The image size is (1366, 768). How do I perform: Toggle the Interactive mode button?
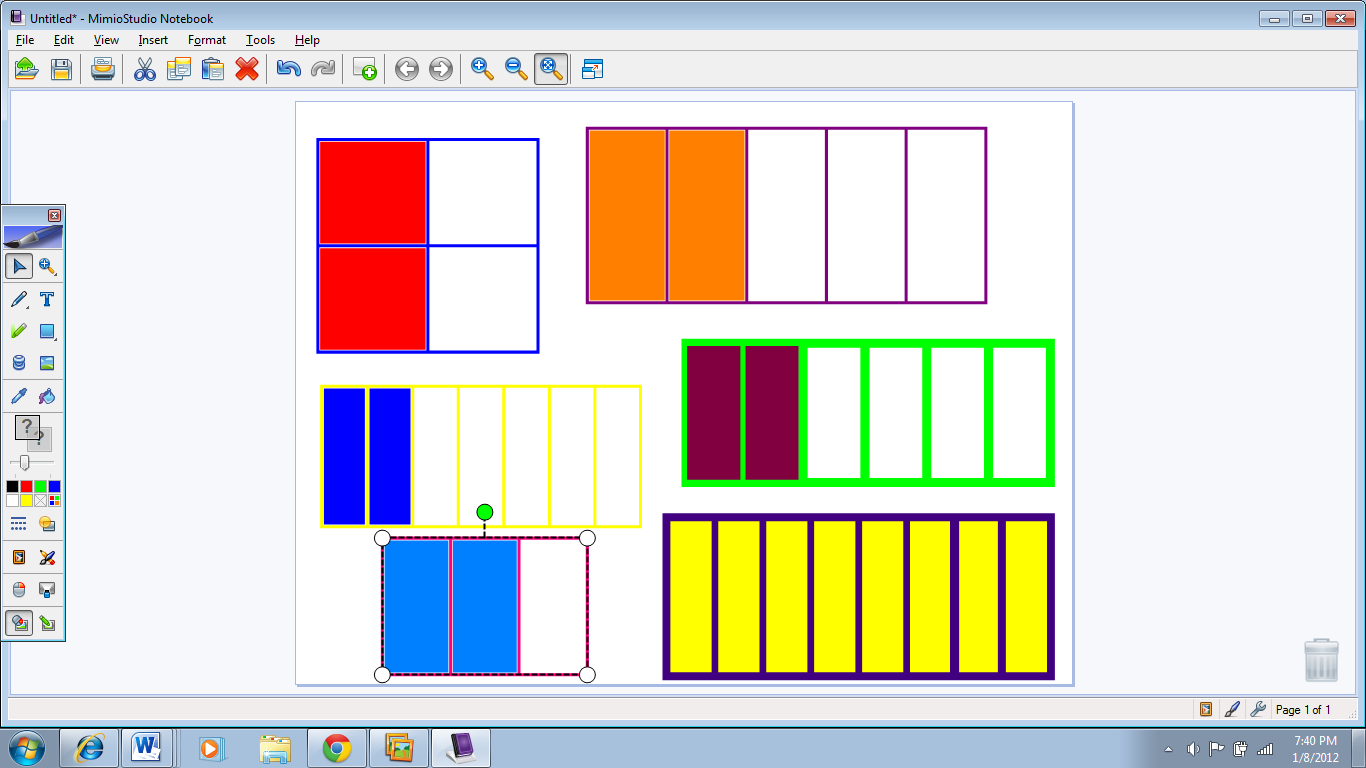18,623
